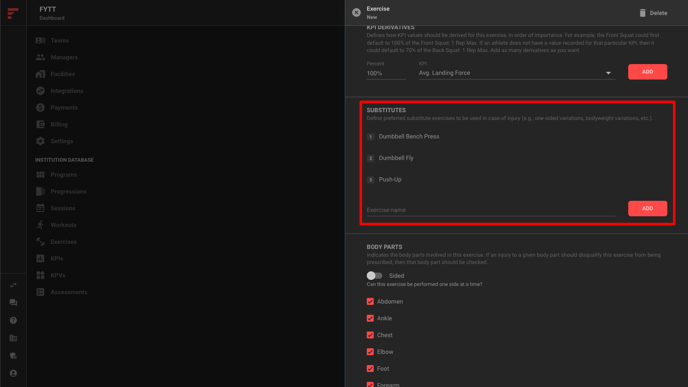Click ADD button in Substitutes section
The image size is (688, 387).
[x=647, y=208]
